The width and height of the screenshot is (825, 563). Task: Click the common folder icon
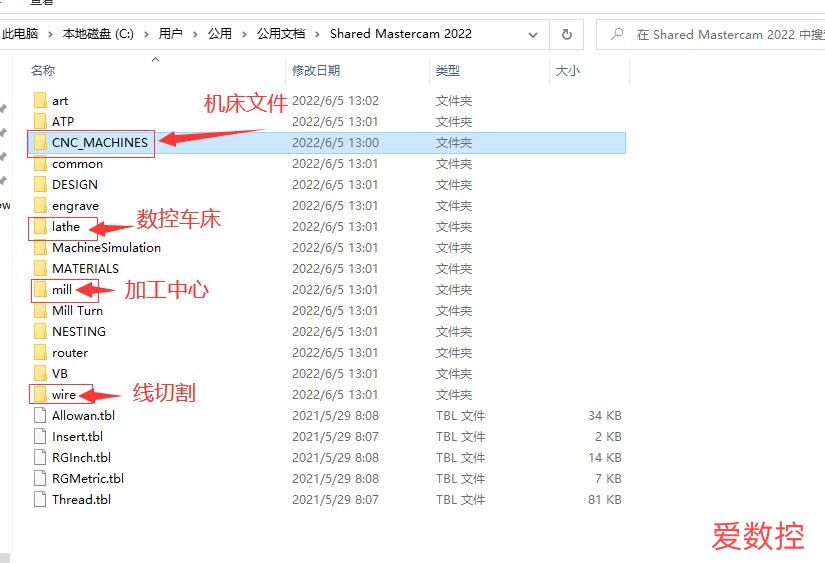pos(40,164)
